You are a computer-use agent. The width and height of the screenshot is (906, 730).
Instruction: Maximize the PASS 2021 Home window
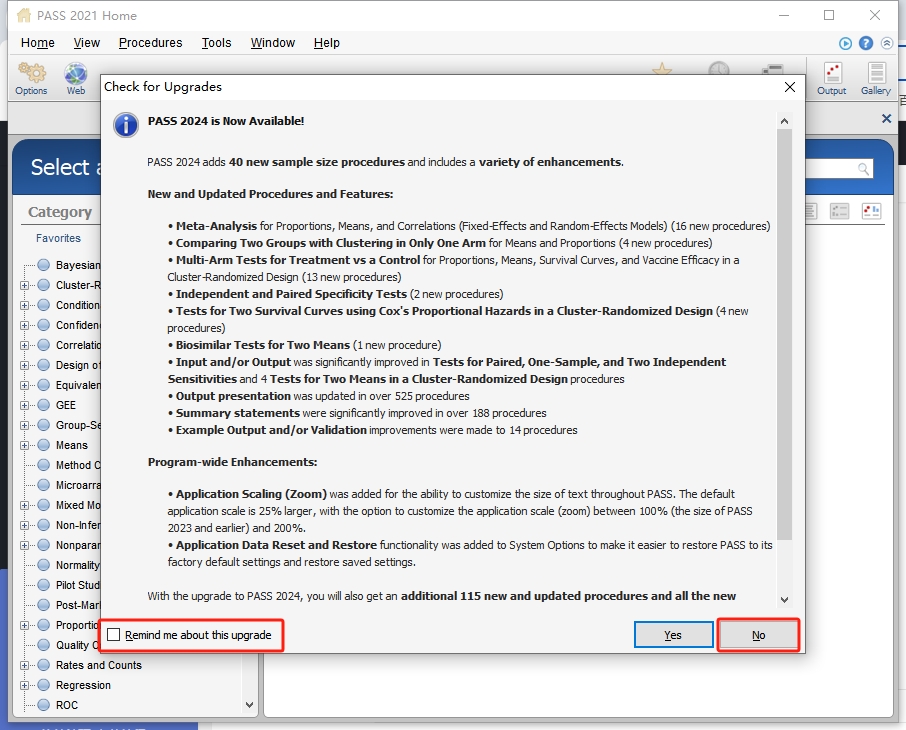pyautogui.click(x=829, y=16)
